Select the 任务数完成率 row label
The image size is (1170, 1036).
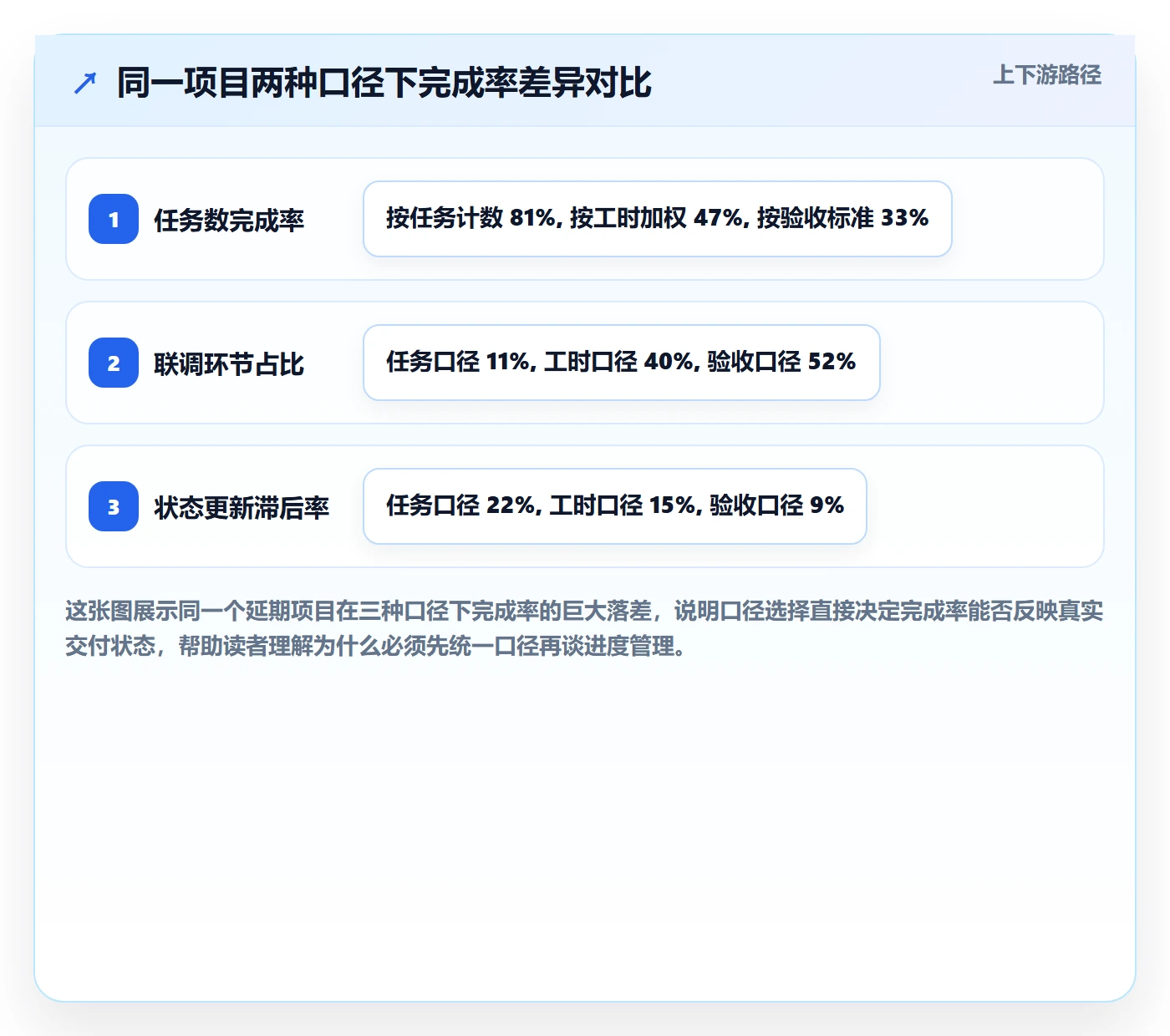229,221
